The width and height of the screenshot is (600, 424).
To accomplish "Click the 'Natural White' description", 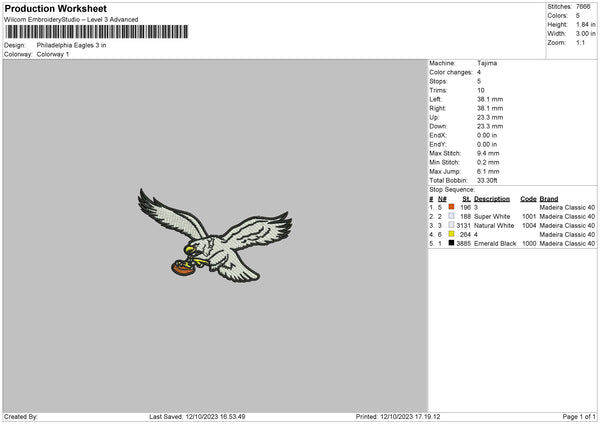I will point(494,225).
